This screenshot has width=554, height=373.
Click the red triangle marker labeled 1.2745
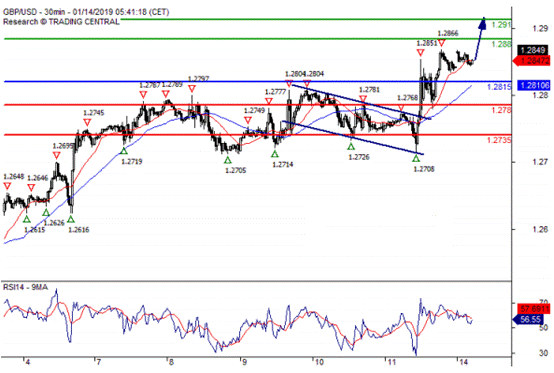point(87,122)
